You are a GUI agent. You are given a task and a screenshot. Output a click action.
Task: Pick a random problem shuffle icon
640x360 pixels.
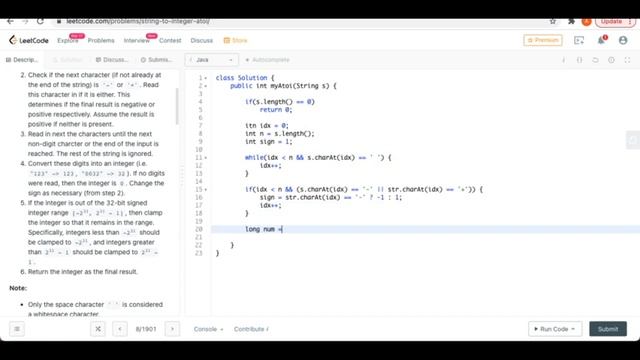click(x=98, y=329)
